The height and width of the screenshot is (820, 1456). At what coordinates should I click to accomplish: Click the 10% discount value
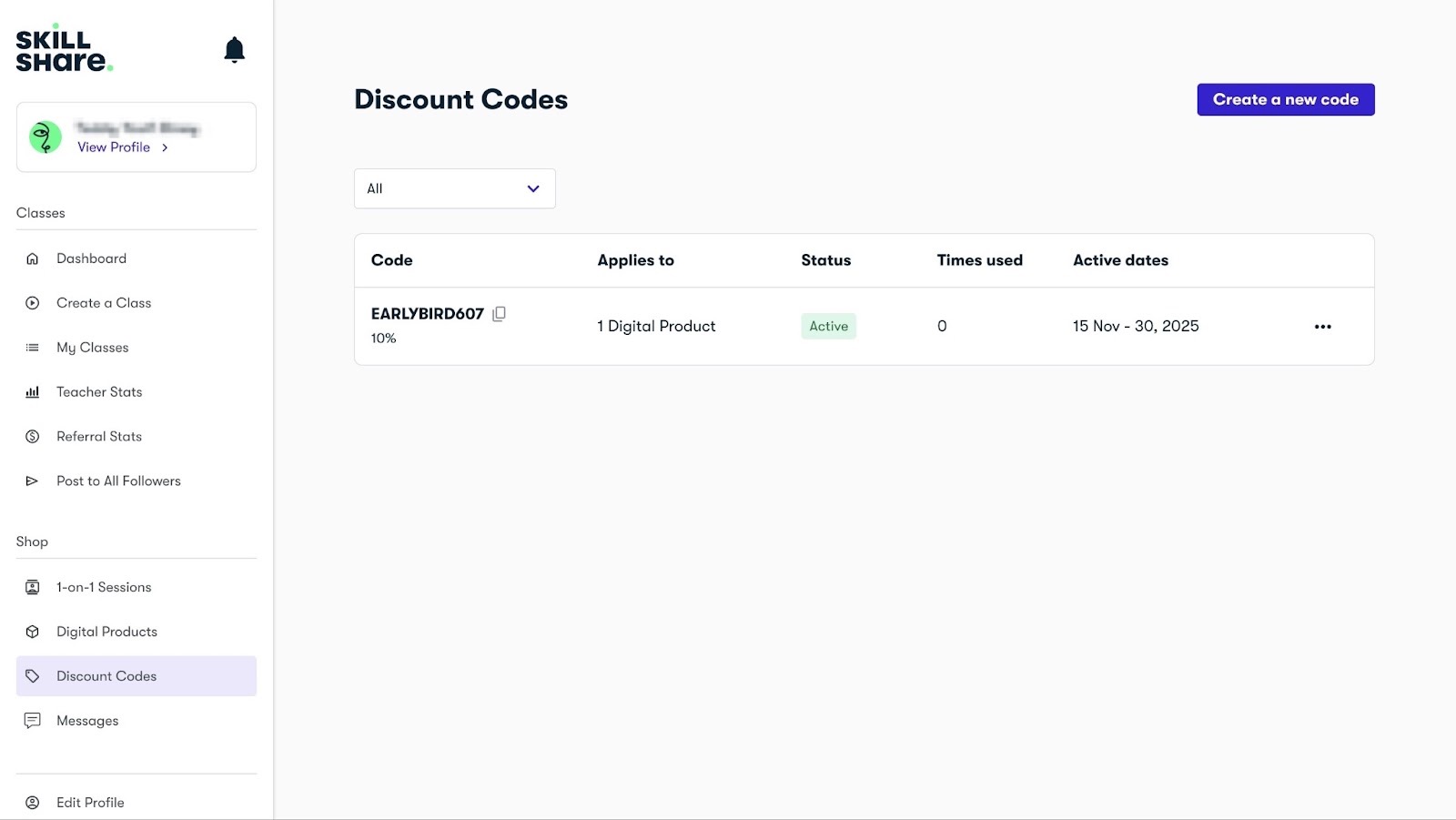pos(383,339)
